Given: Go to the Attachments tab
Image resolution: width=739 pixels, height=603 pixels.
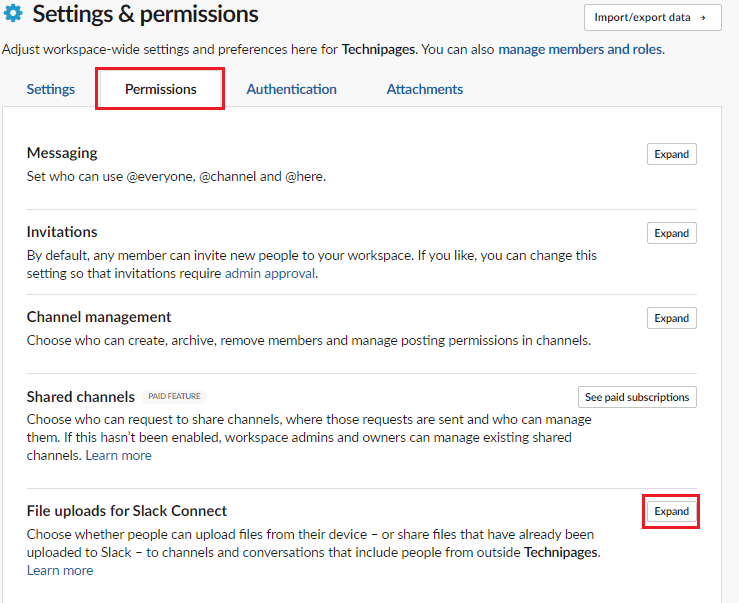Looking at the screenshot, I should (x=425, y=89).
